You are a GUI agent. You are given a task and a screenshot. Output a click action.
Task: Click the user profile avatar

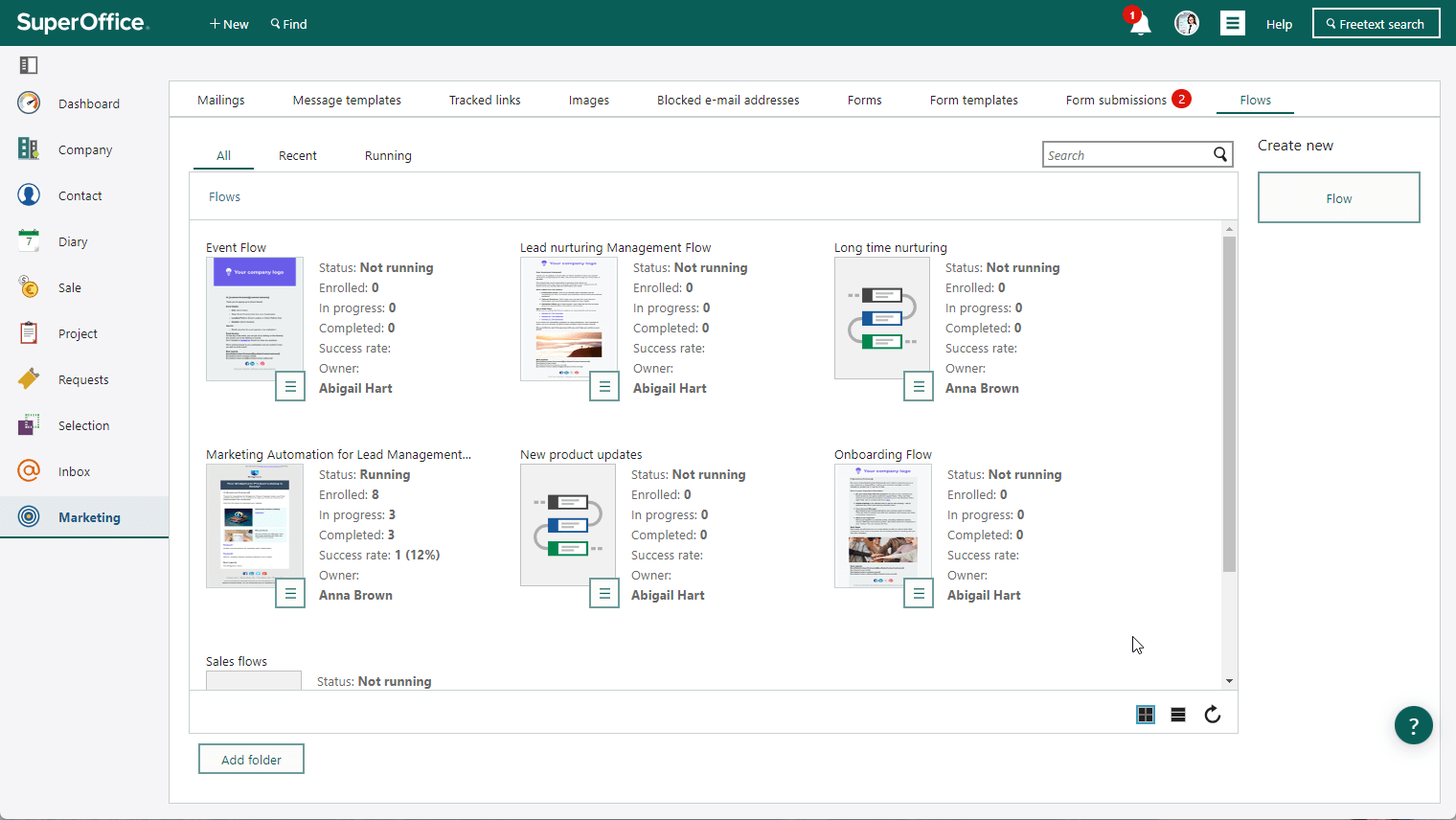(x=1187, y=23)
